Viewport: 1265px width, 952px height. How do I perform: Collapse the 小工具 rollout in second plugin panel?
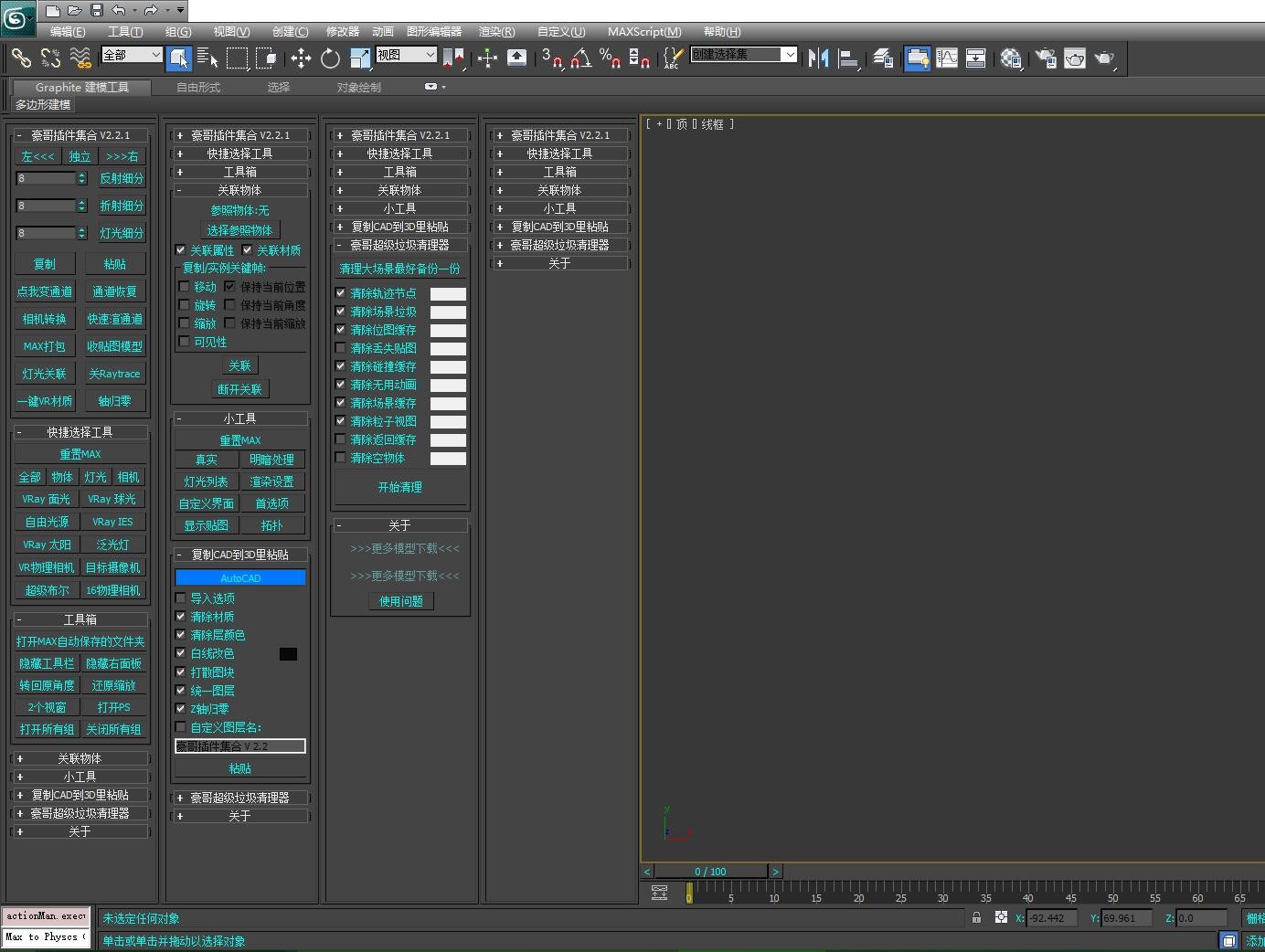(x=239, y=418)
